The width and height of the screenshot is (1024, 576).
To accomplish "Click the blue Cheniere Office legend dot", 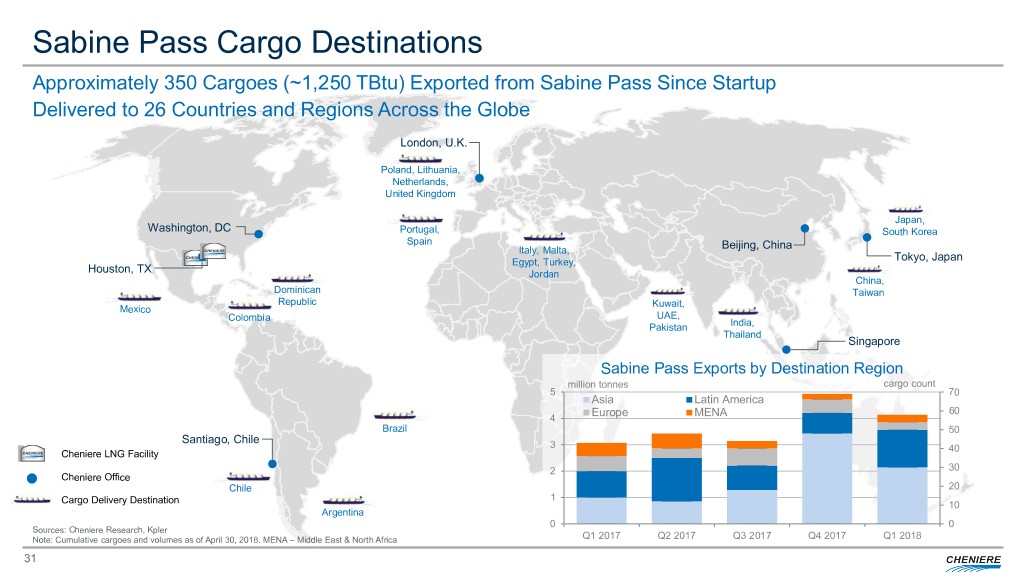I will pyautogui.click(x=33, y=477).
